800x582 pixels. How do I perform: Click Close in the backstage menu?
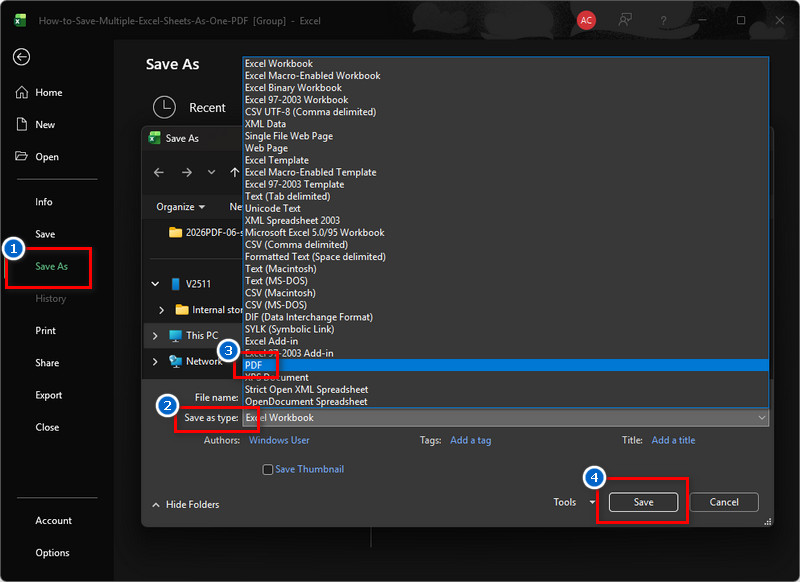coord(47,427)
